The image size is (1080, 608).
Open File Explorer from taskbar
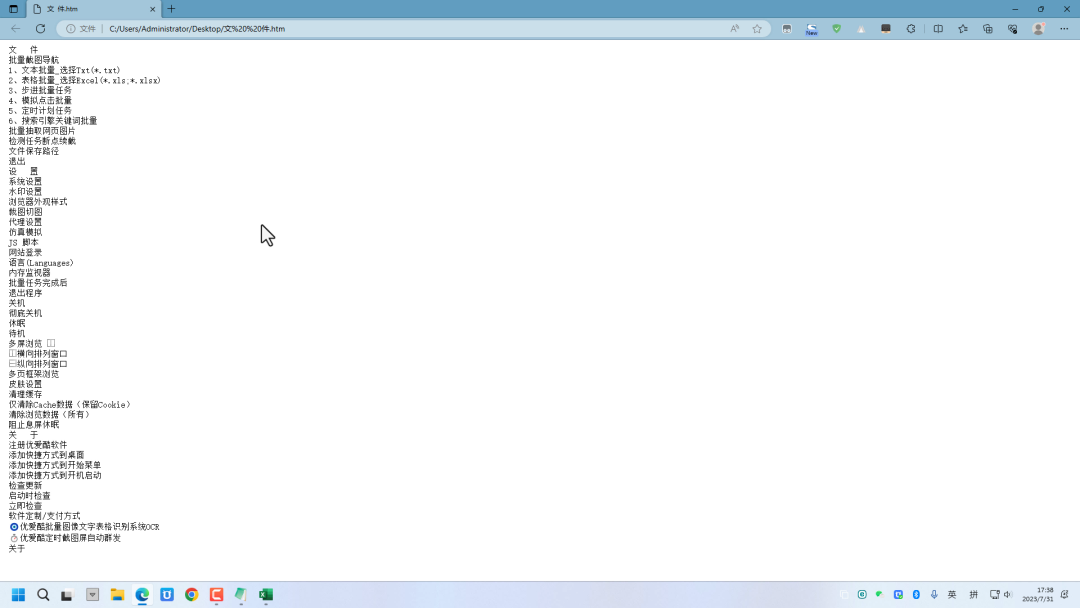click(117, 595)
